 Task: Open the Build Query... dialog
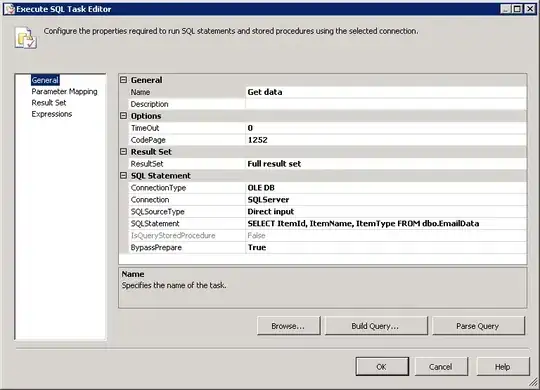click(x=375, y=326)
